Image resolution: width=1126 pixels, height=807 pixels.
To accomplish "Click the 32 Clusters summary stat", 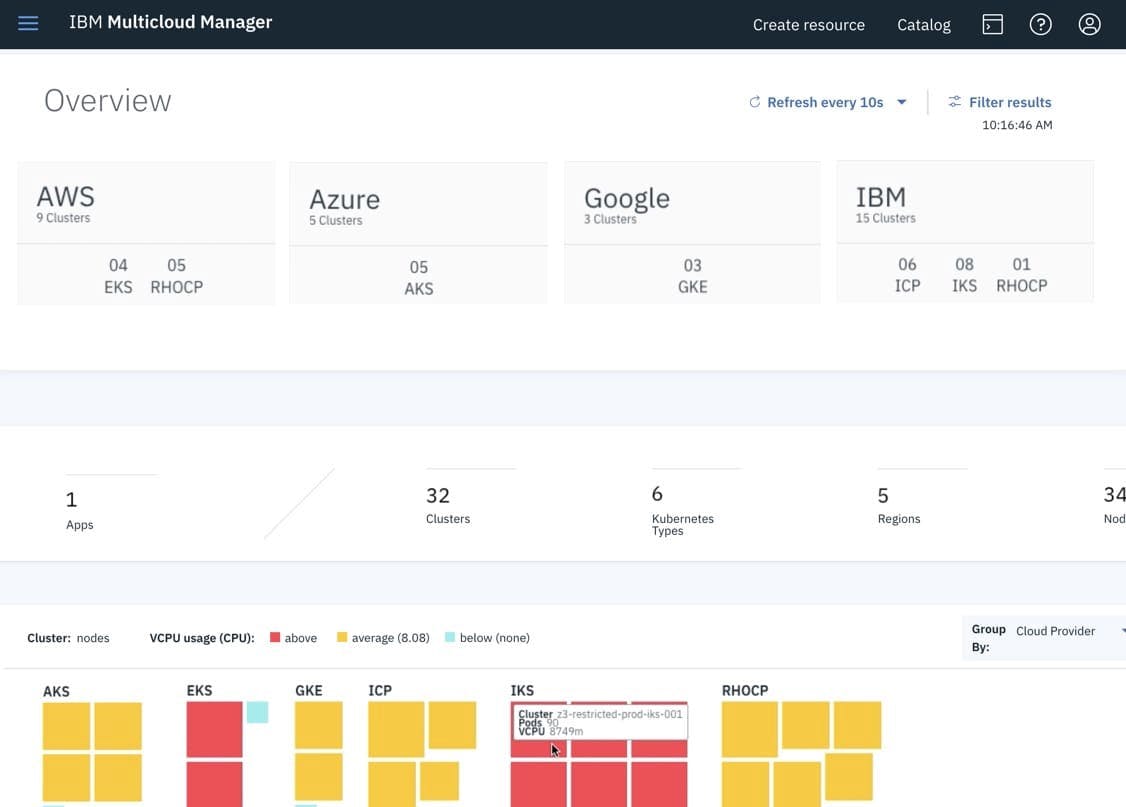I will tap(447, 505).
